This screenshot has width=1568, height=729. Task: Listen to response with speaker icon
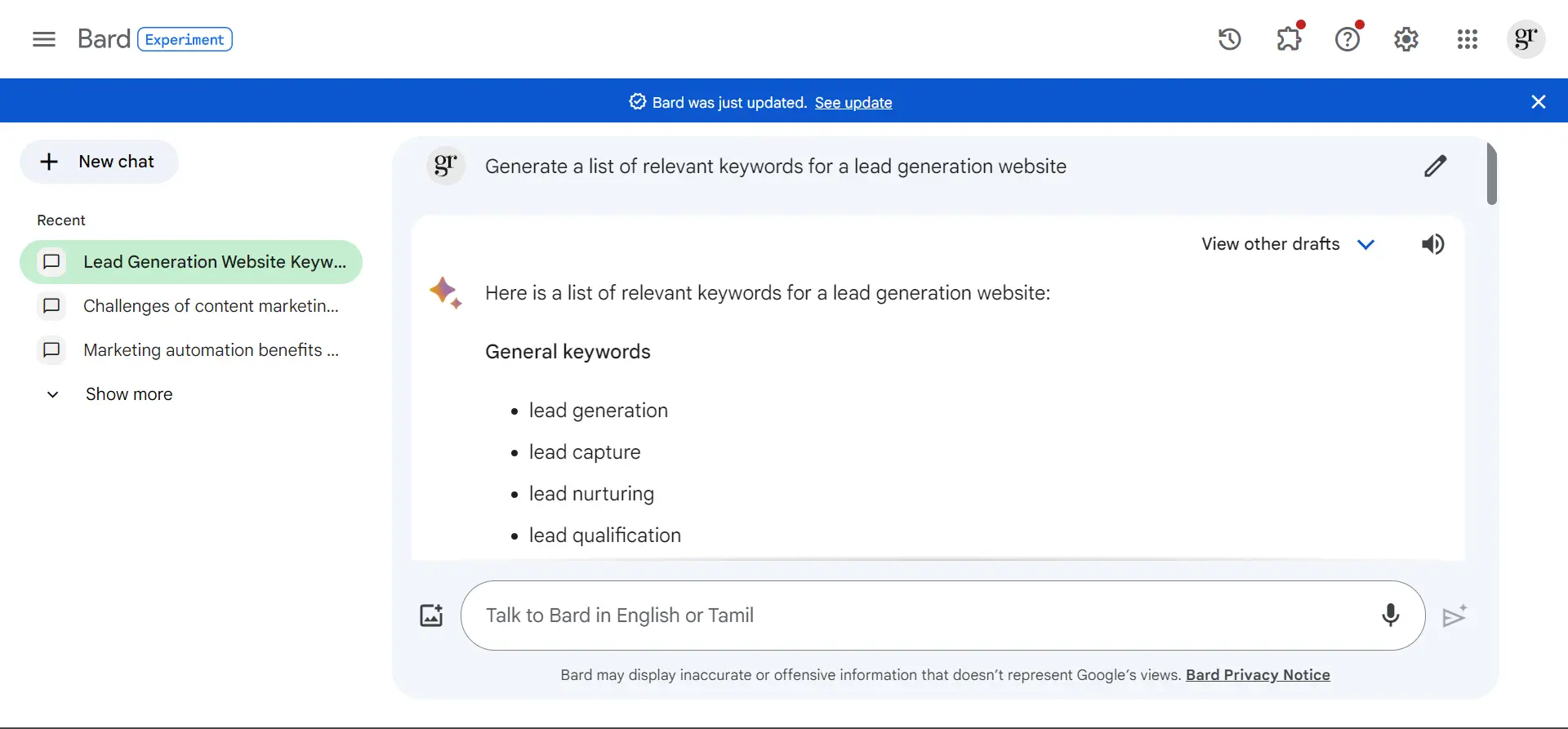pos(1432,244)
